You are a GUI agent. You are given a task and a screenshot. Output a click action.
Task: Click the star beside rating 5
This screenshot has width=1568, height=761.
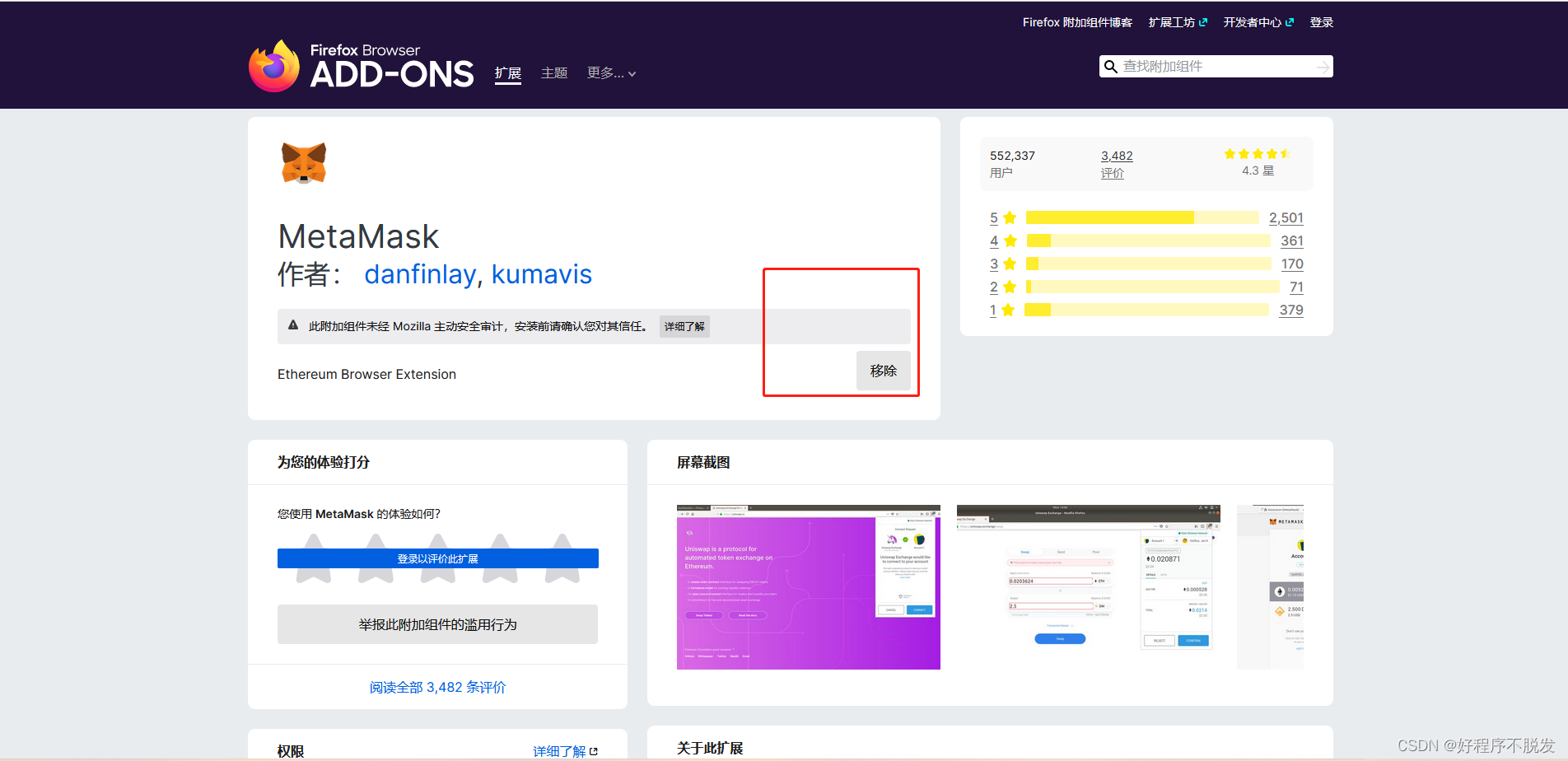pyautogui.click(x=1010, y=217)
